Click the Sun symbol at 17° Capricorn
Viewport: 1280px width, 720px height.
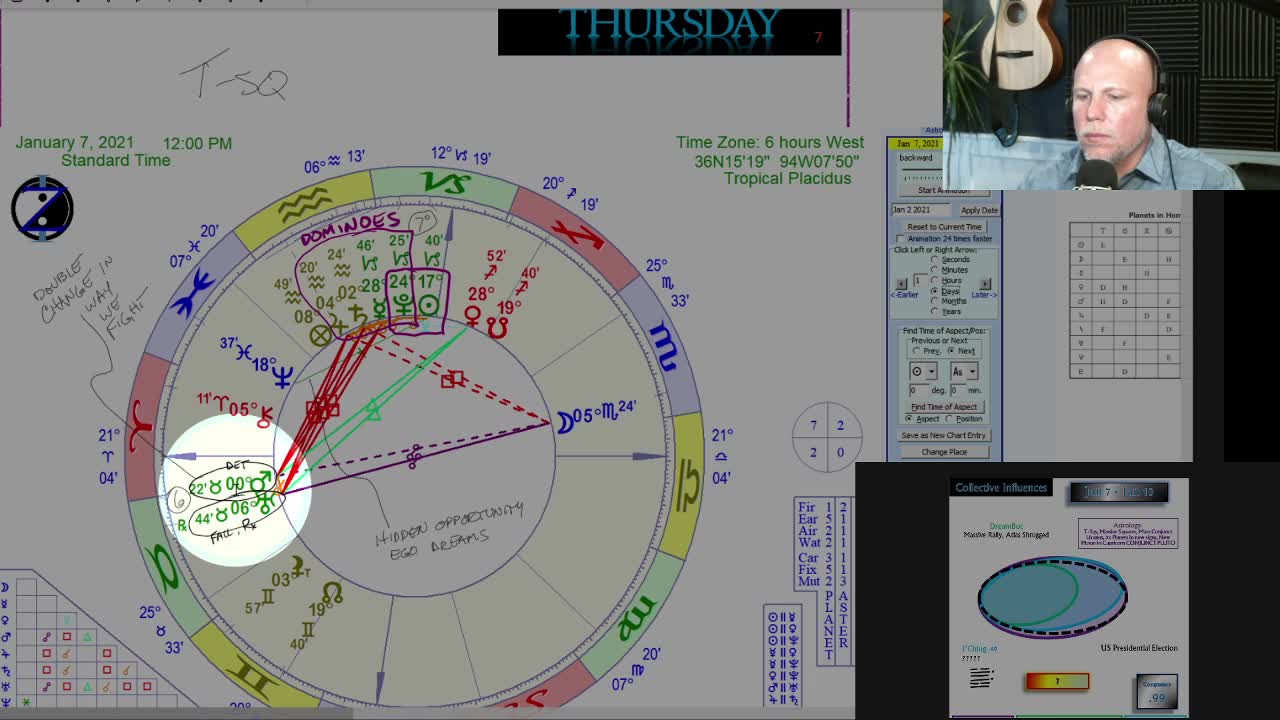pyautogui.click(x=429, y=306)
